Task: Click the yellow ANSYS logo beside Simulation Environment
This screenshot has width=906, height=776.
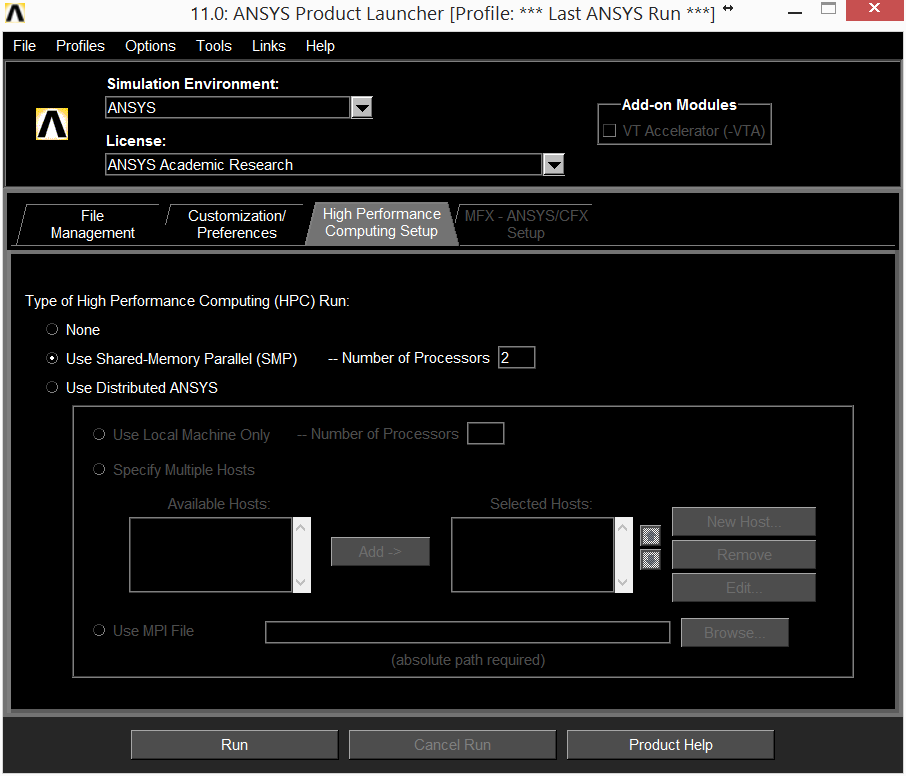Action: 52,124
